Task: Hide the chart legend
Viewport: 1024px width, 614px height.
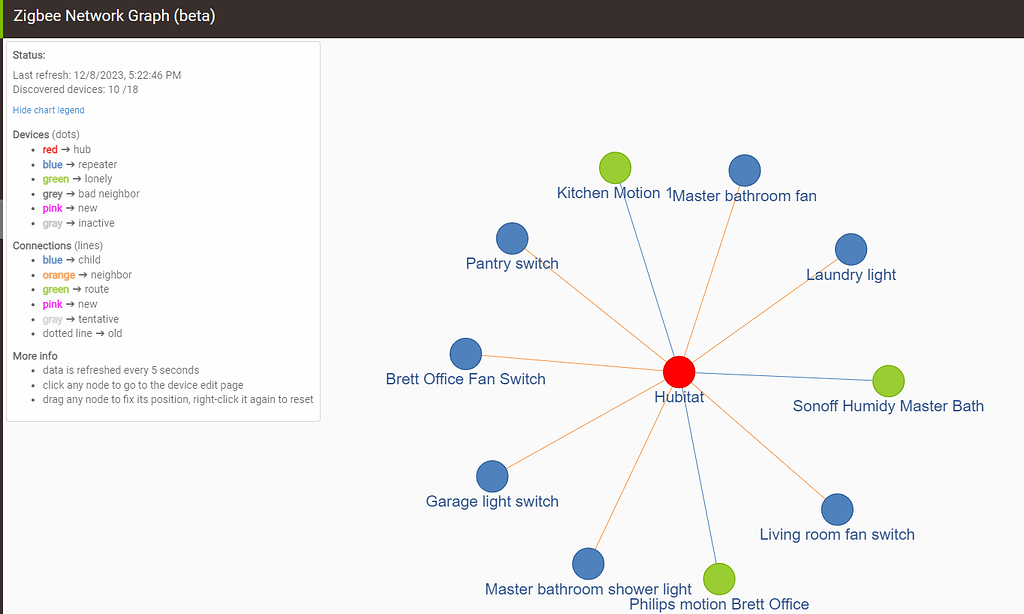Action: (48, 110)
